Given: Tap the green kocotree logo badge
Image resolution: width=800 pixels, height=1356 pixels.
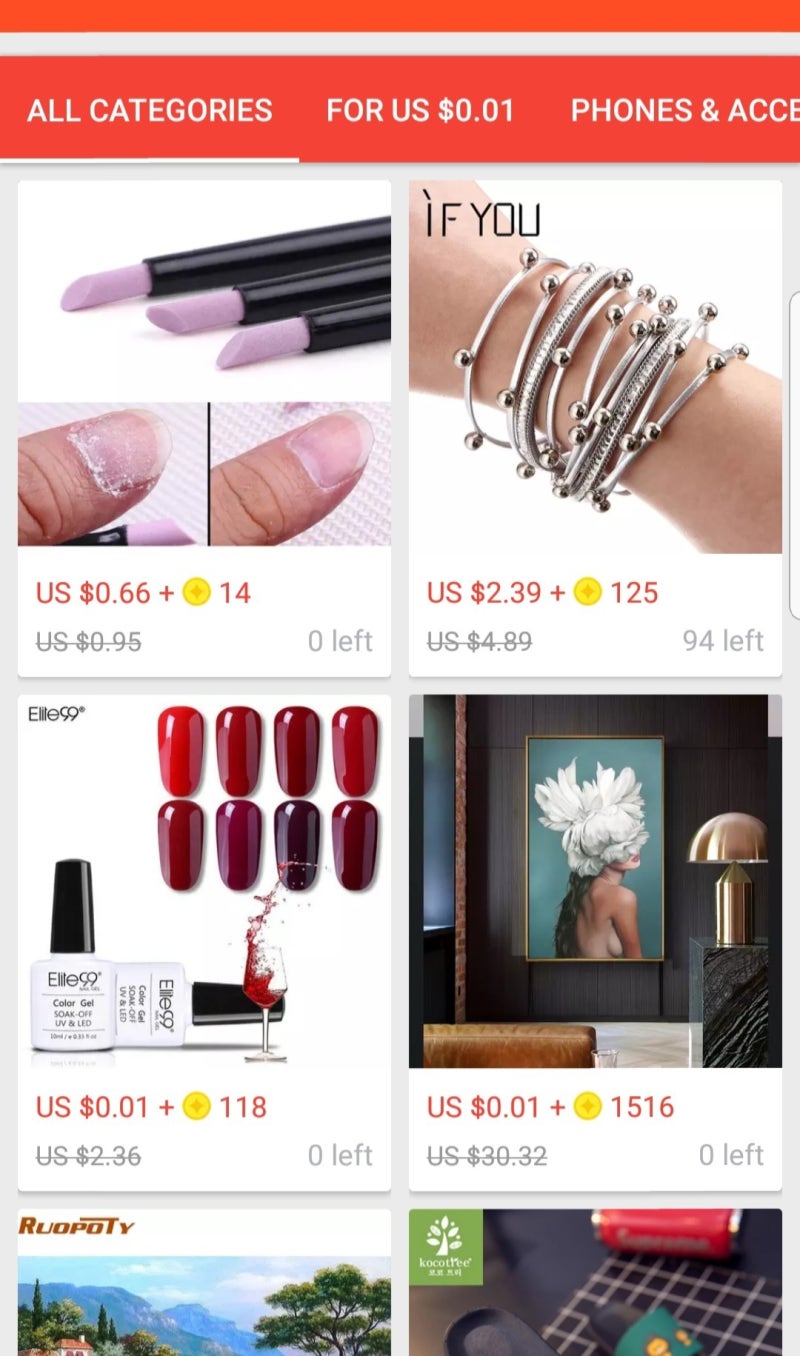Looking at the screenshot, I should [x=446, y=1247].
